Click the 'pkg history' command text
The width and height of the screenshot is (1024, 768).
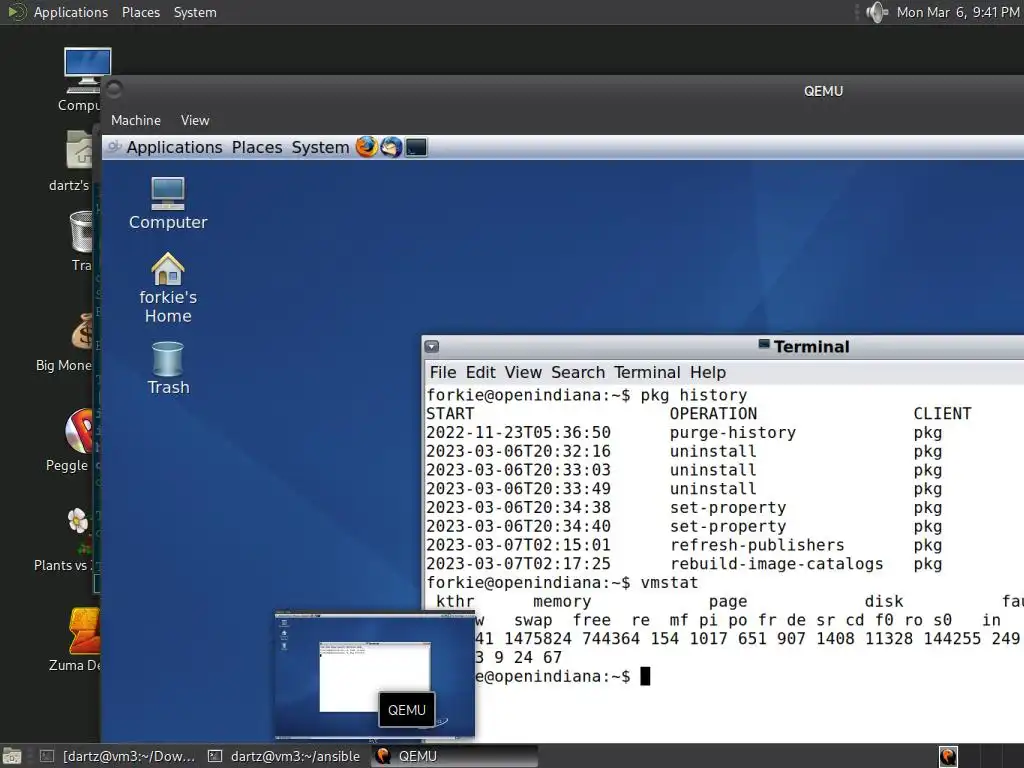(694, 396)
